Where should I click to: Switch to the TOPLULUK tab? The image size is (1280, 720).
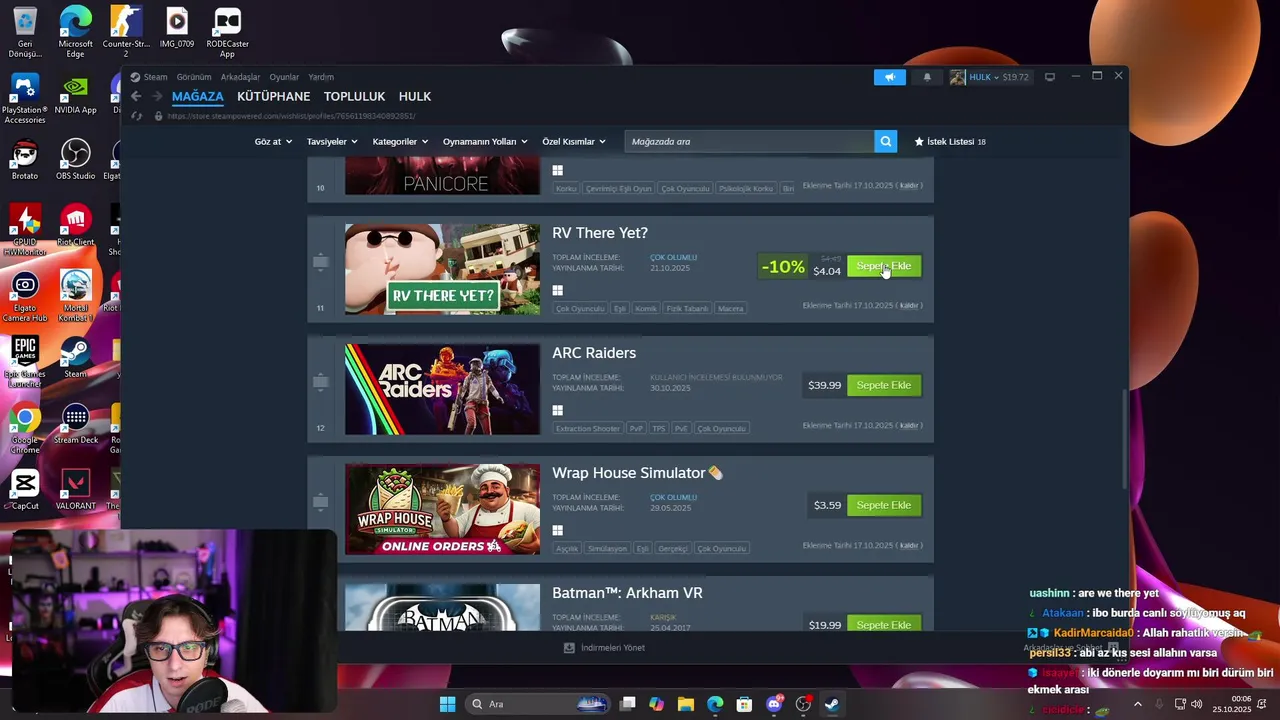coord(354,96)
